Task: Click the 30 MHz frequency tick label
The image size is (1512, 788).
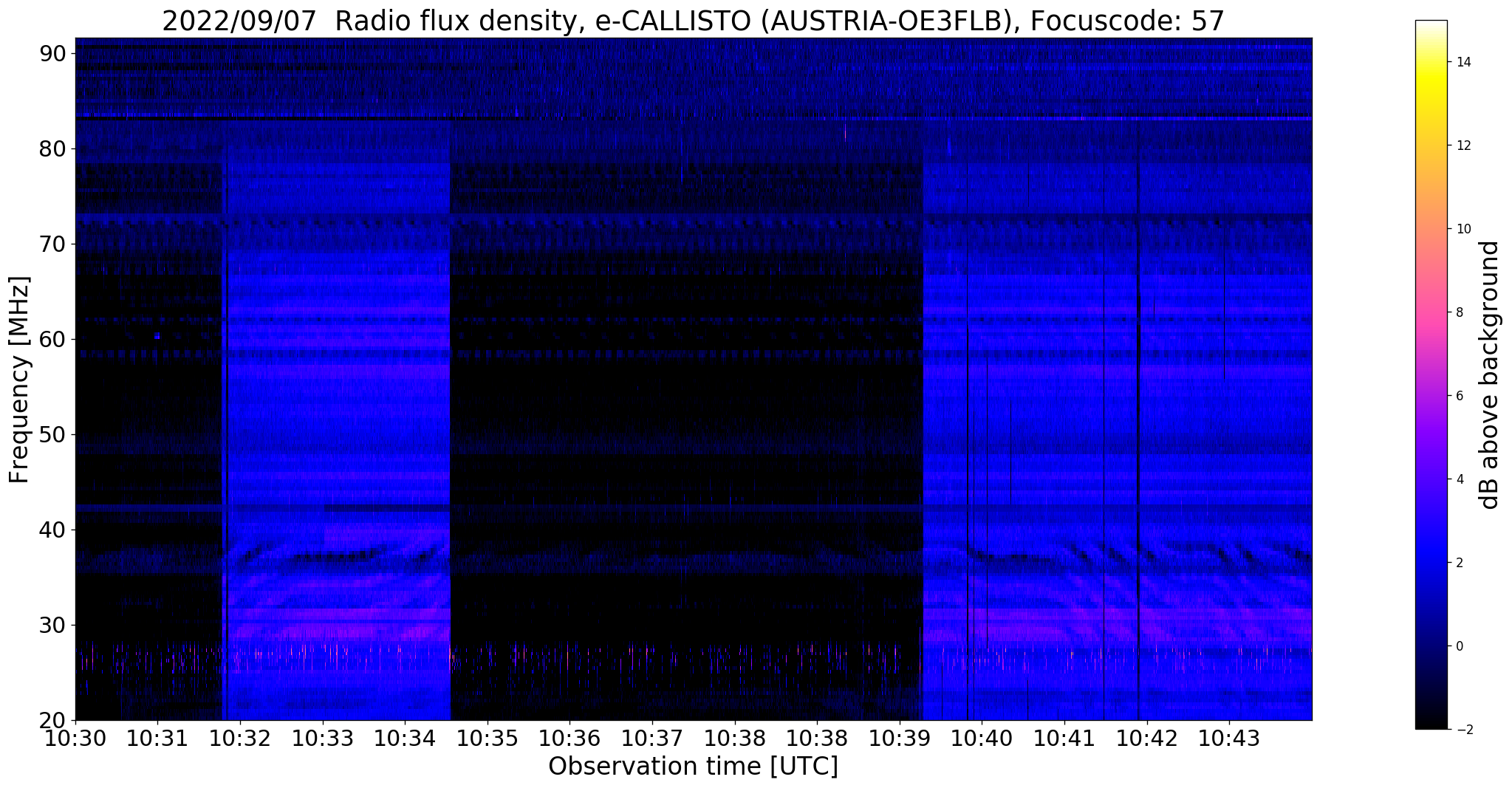Action: [x=52, y=625]
